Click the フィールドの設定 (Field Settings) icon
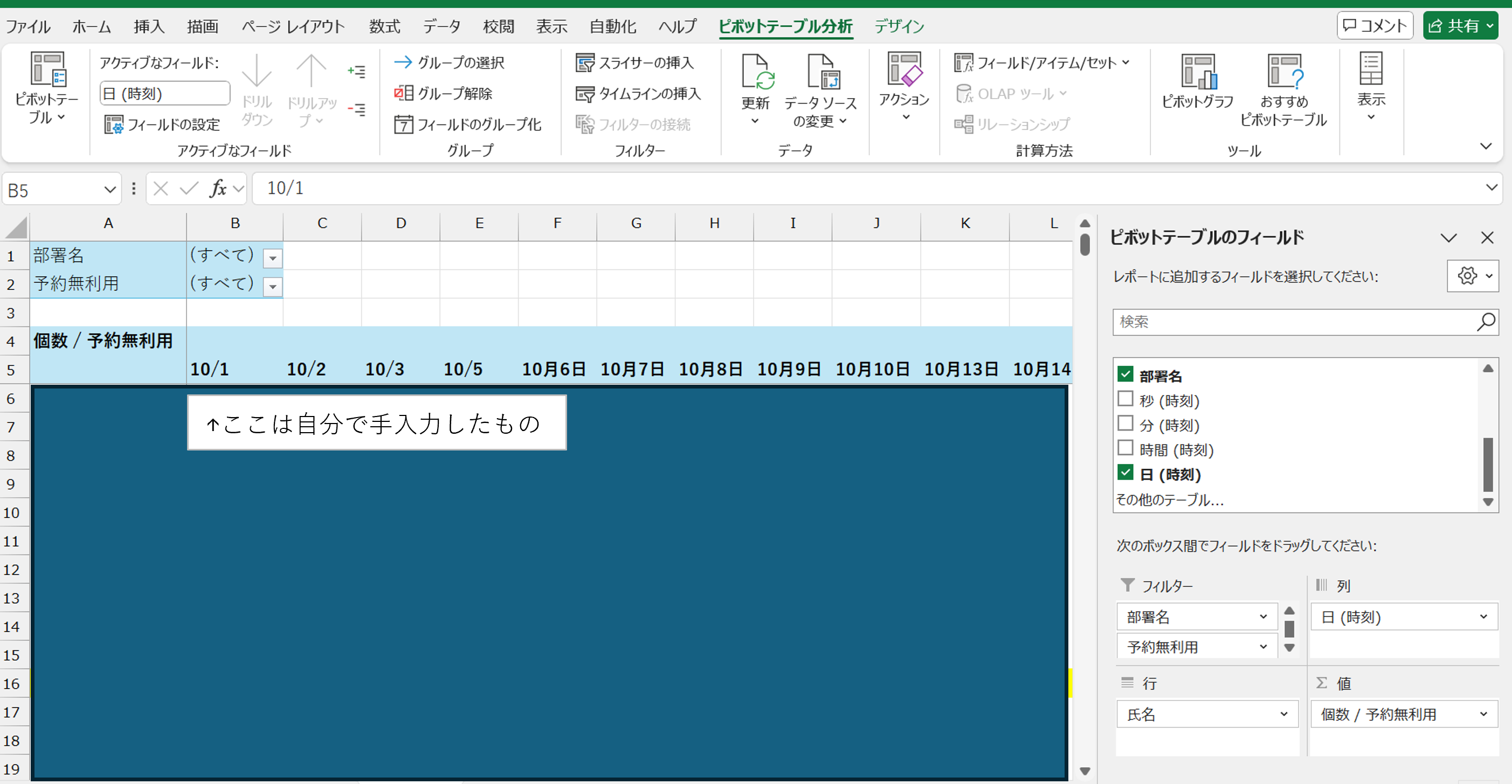1512x784 pixels. tap(113, 124)
